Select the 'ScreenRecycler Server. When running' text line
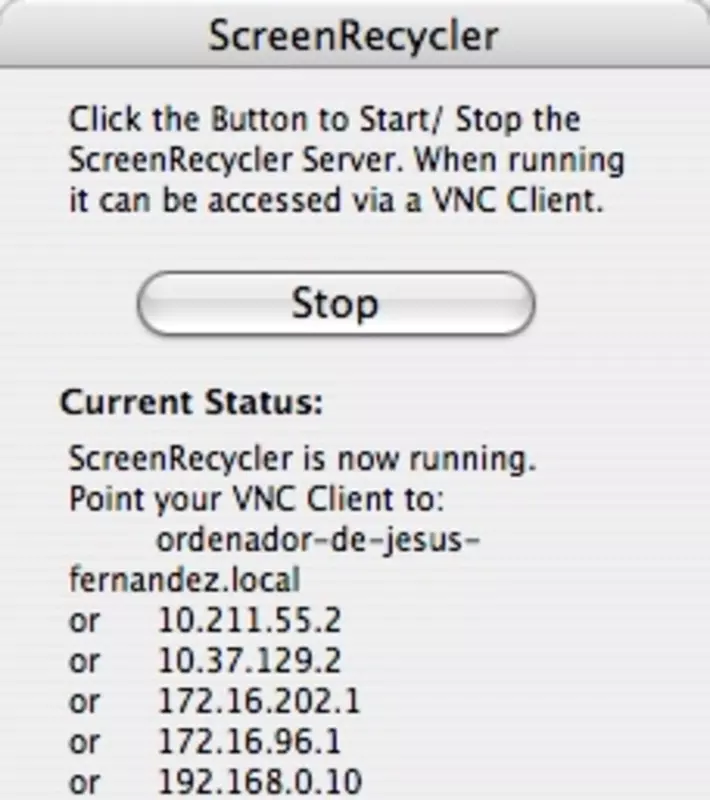The width and height of the screenshot is (710, 800). [346, 161]
